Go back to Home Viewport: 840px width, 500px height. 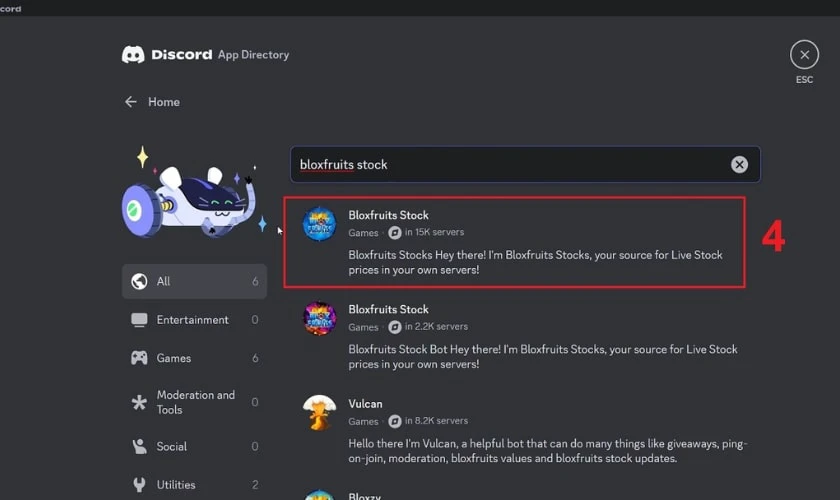coord(164,102)
